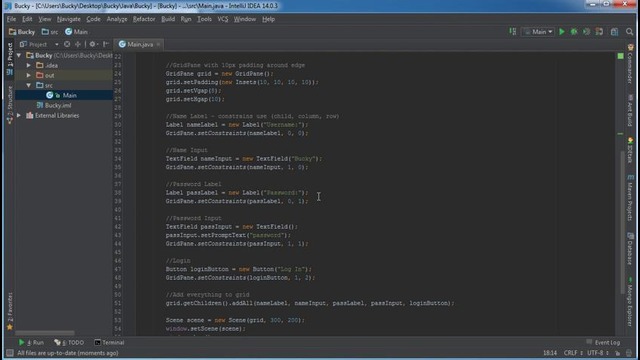Click the Label("Password:") code line

click(x=237, y=193)
